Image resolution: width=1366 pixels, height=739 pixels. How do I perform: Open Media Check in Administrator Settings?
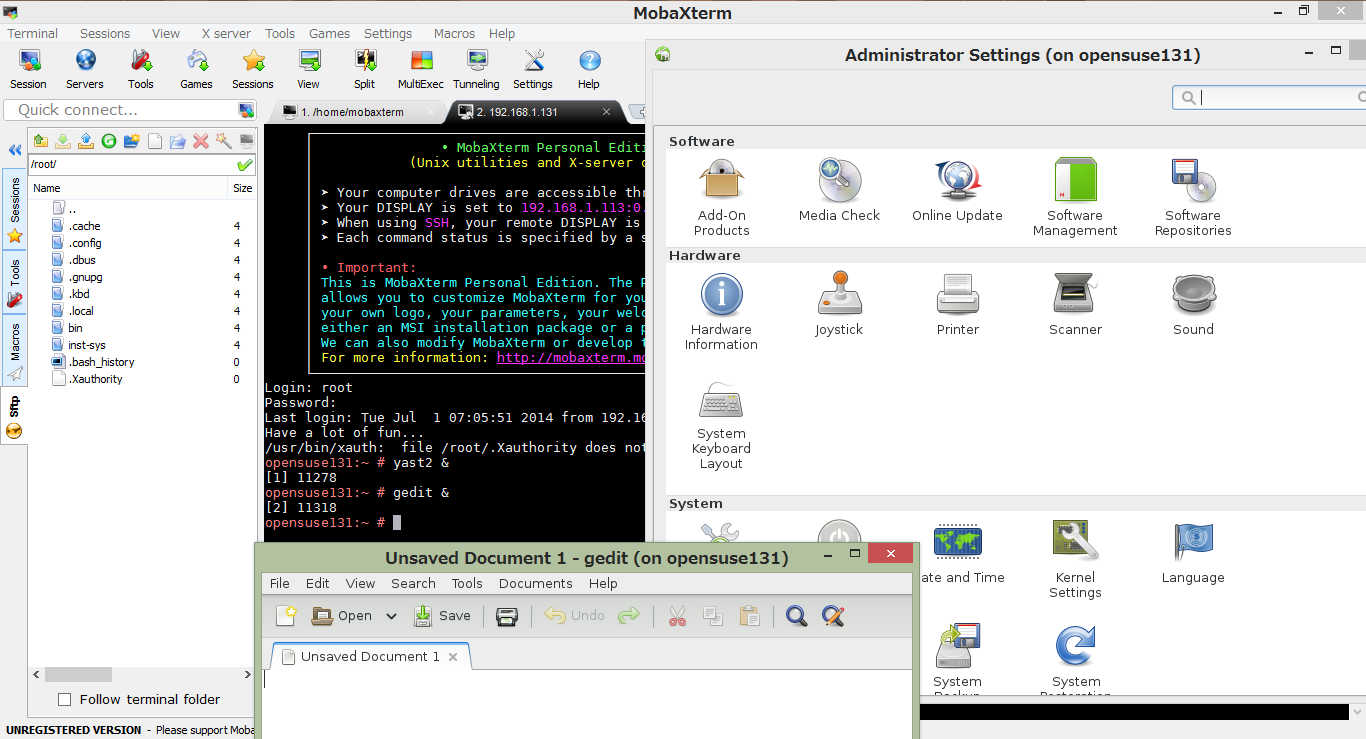[839, 190]
